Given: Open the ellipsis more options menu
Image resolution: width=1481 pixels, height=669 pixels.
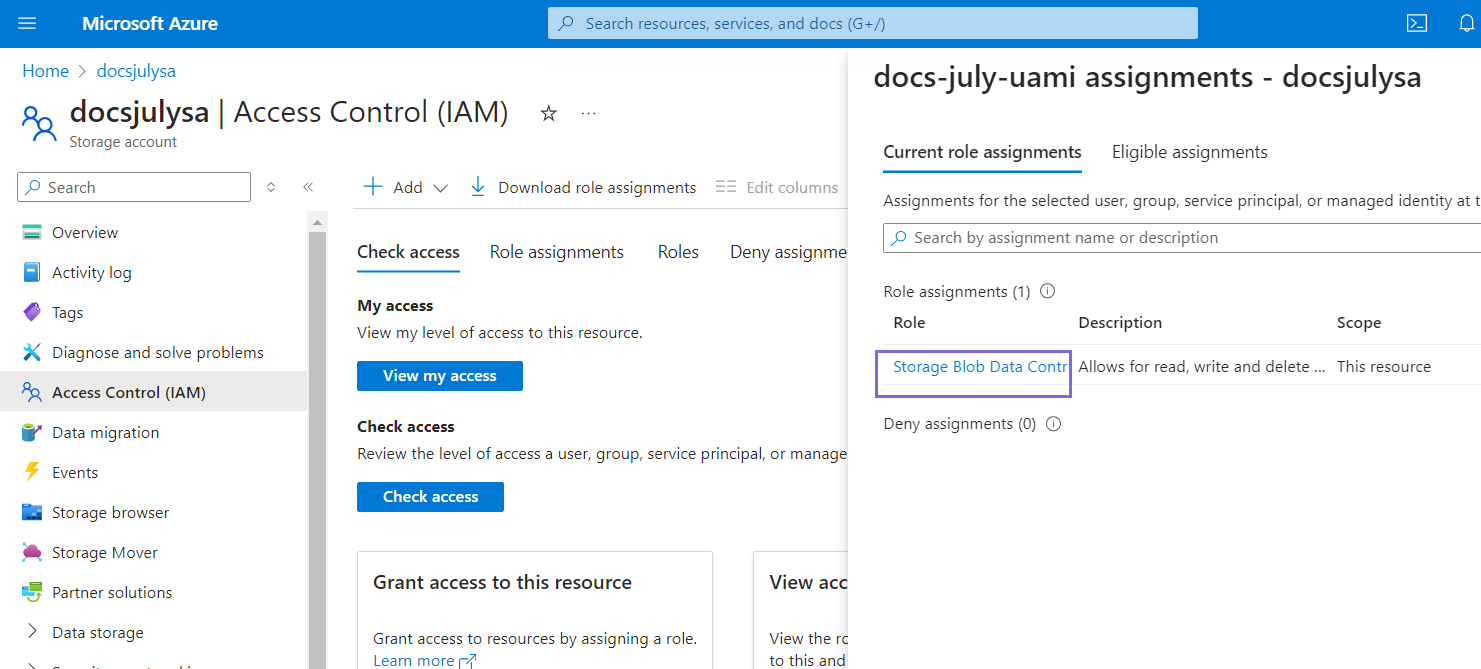Looking at the screenshot, I should click(588, 114).
